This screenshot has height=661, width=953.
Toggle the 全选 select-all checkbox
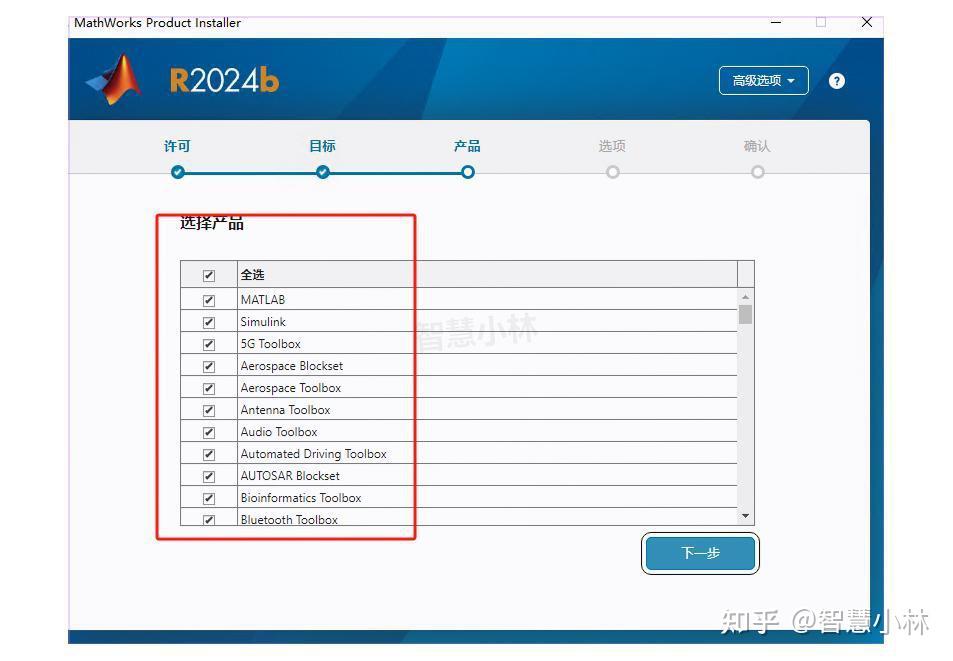tap(209, 275)
